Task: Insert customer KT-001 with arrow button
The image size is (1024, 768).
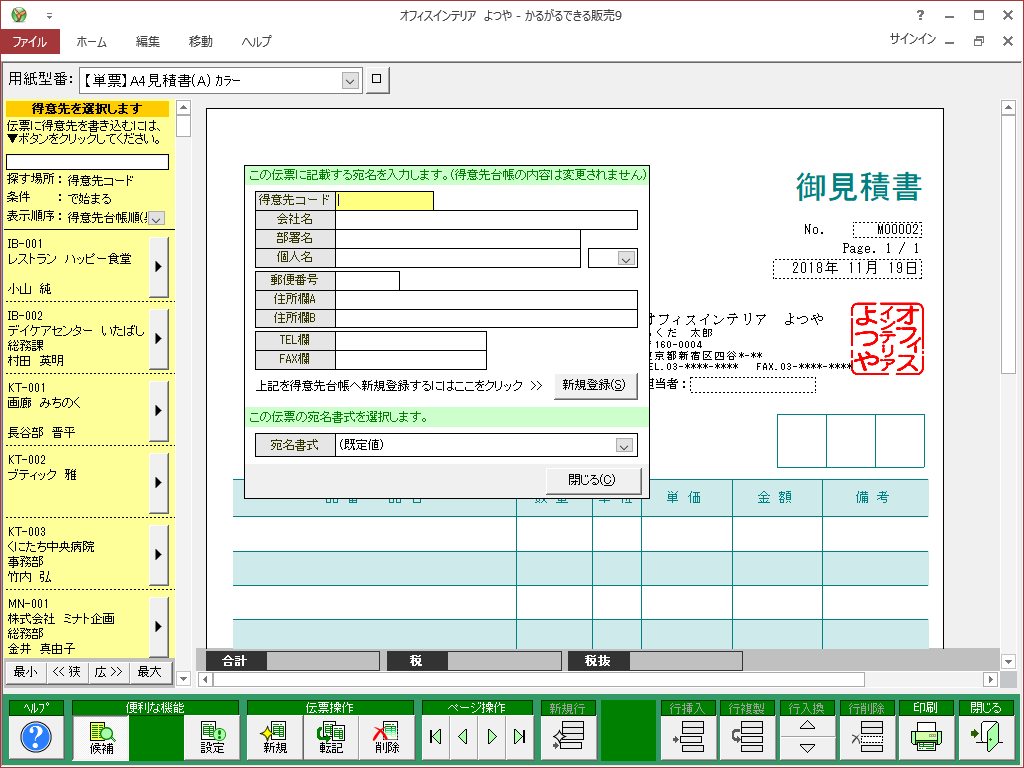Action: click(158, 410)
